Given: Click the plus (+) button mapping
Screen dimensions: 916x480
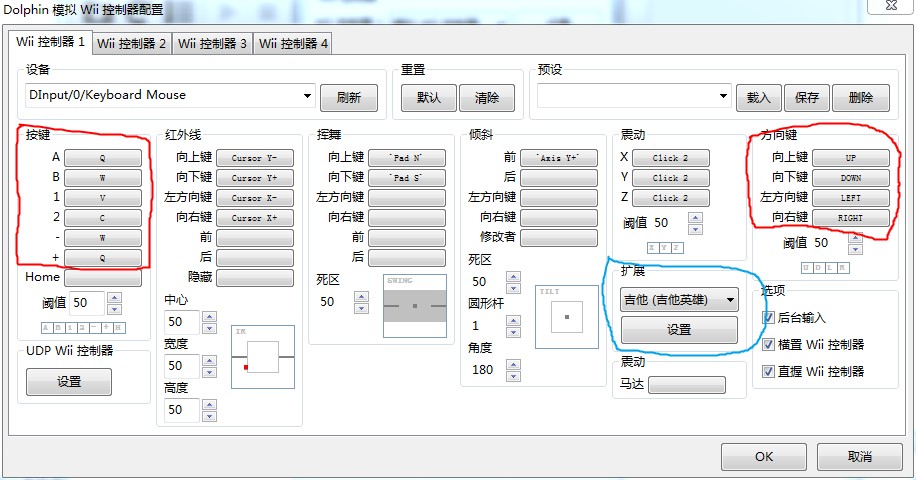Looking at the screenshot, I should pyautogui.click(x=103, y=258).
